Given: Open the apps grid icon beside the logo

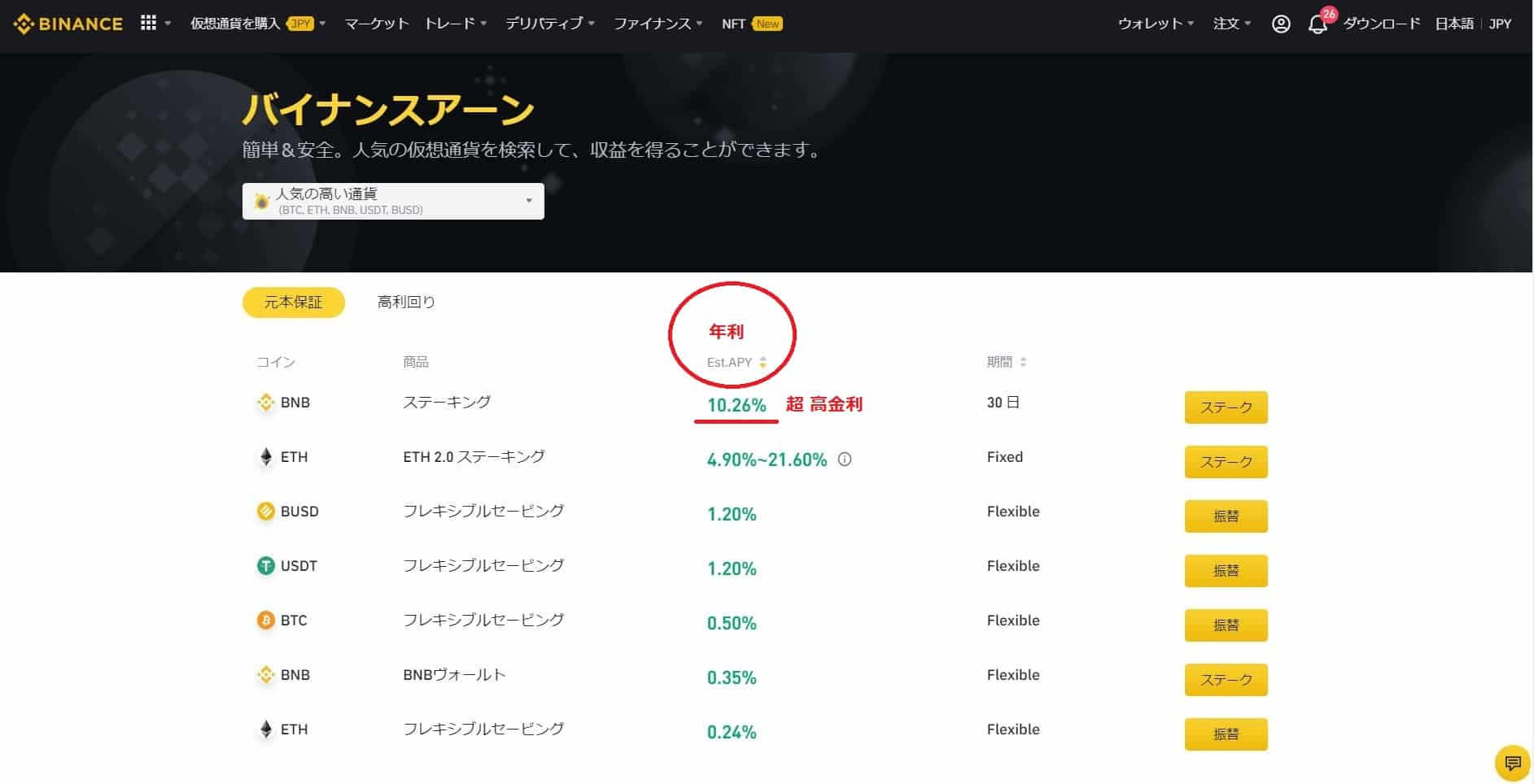Looking at the screenshot, I should click(148, 23).
